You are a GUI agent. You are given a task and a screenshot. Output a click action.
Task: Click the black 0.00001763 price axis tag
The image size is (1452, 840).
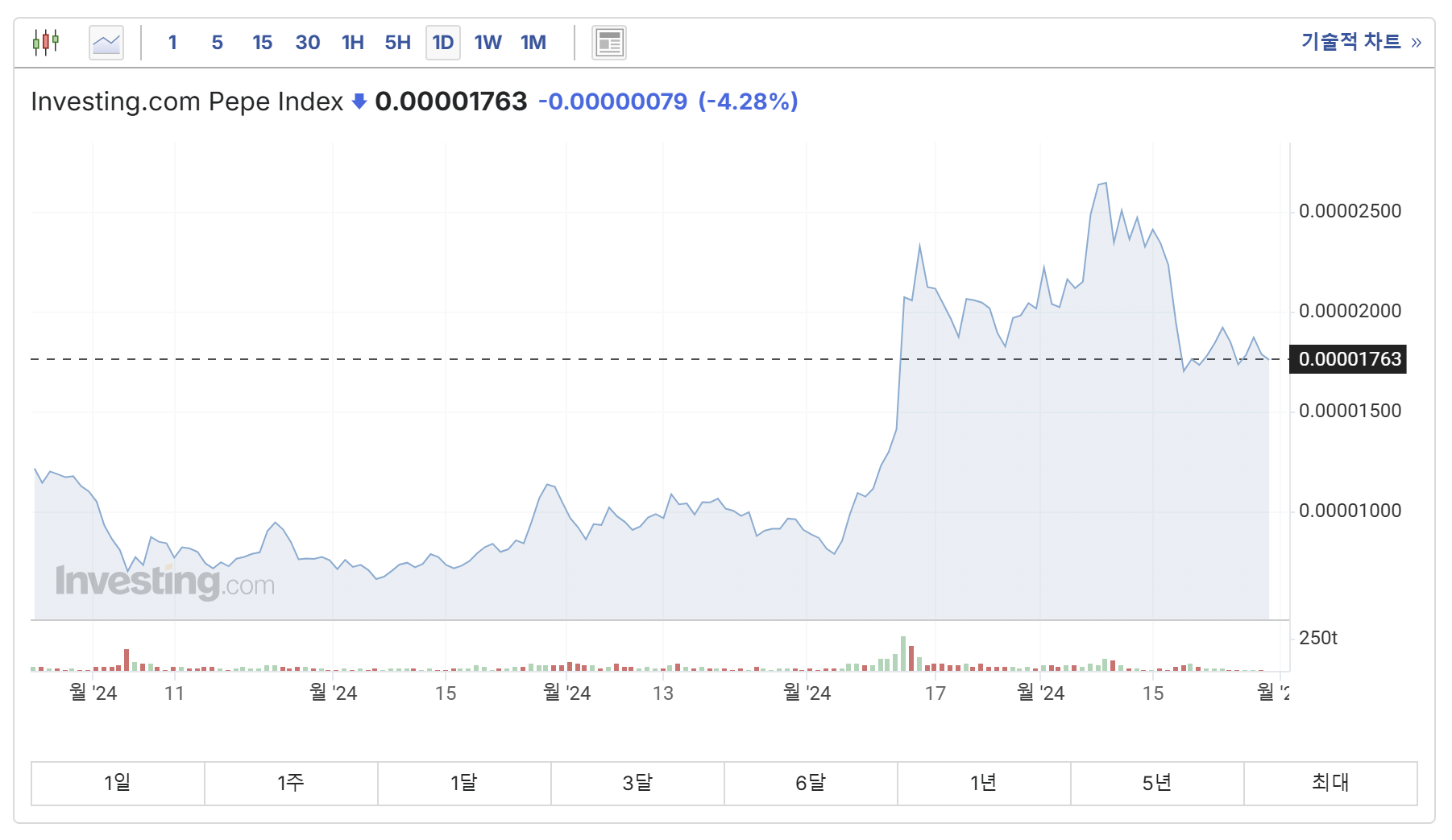[x=1349, y=359]
